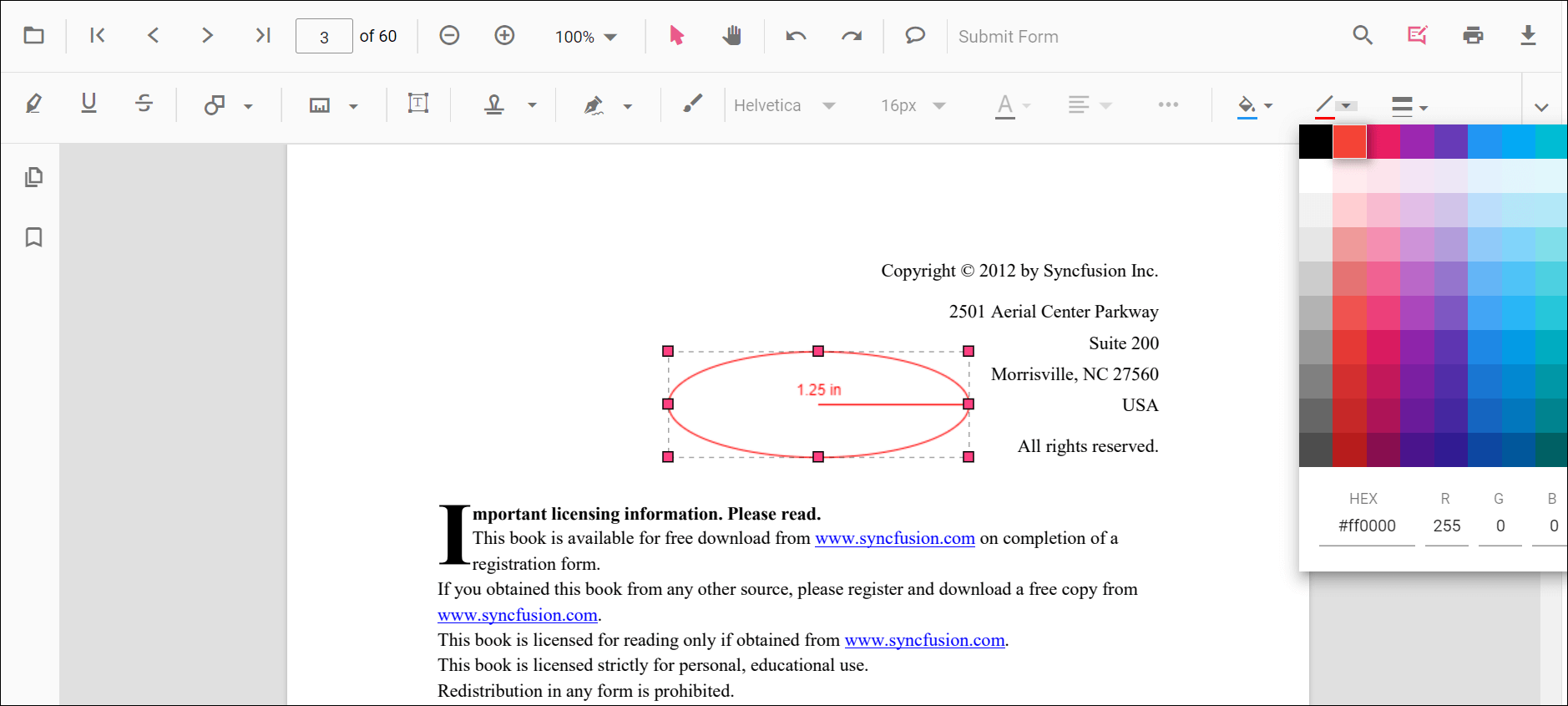Click the Open file folder icon
The image size is (1568, 706).
33,36
